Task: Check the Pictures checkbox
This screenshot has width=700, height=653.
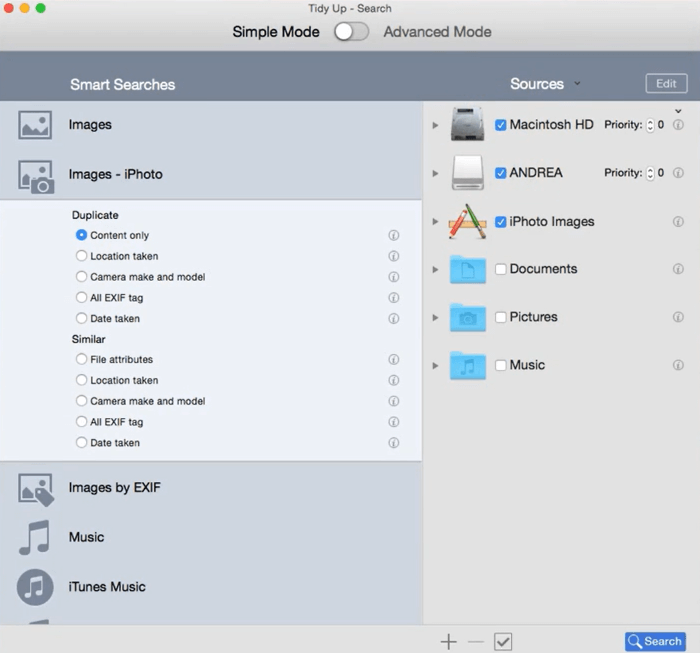Action: [500, 317]
